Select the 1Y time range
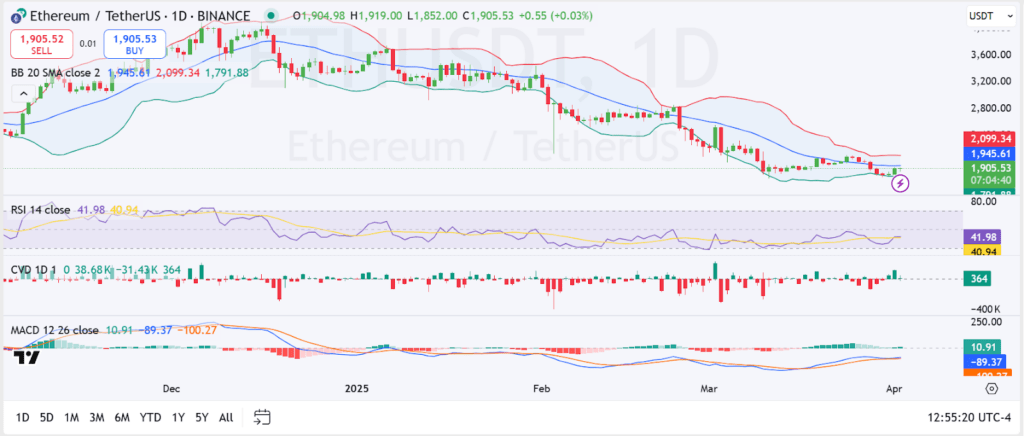This screenshot has width=1024, height=436. tap(178, 417)
